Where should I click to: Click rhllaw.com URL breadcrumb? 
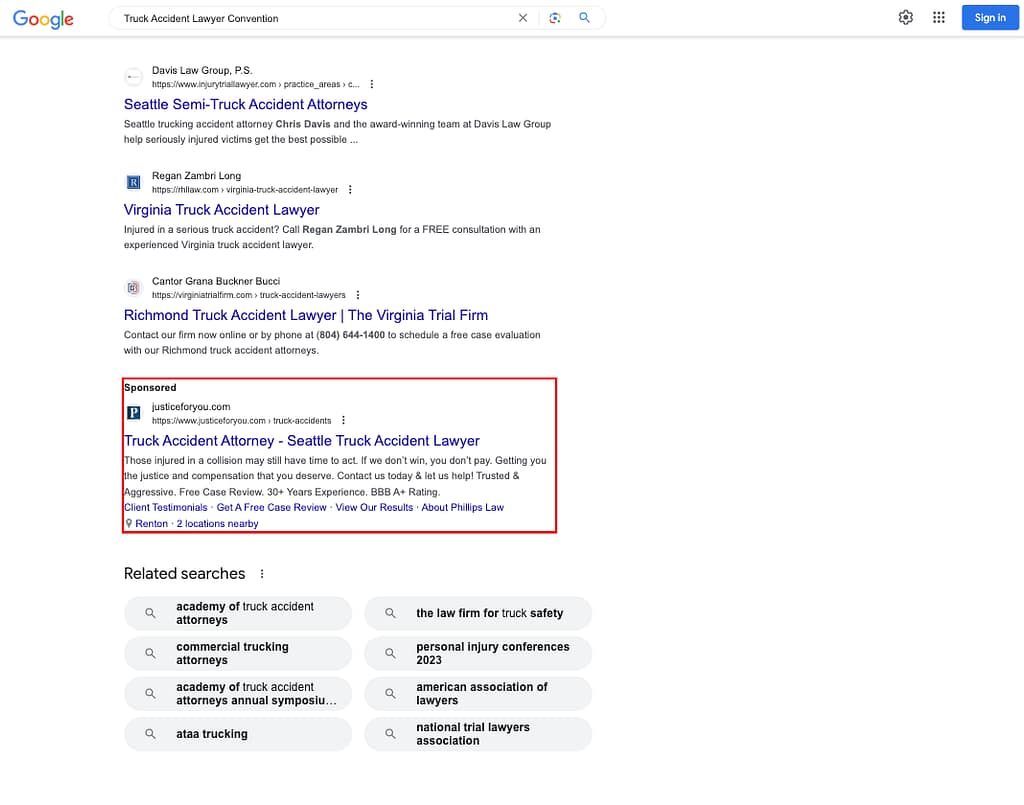(x=245, y=190)
